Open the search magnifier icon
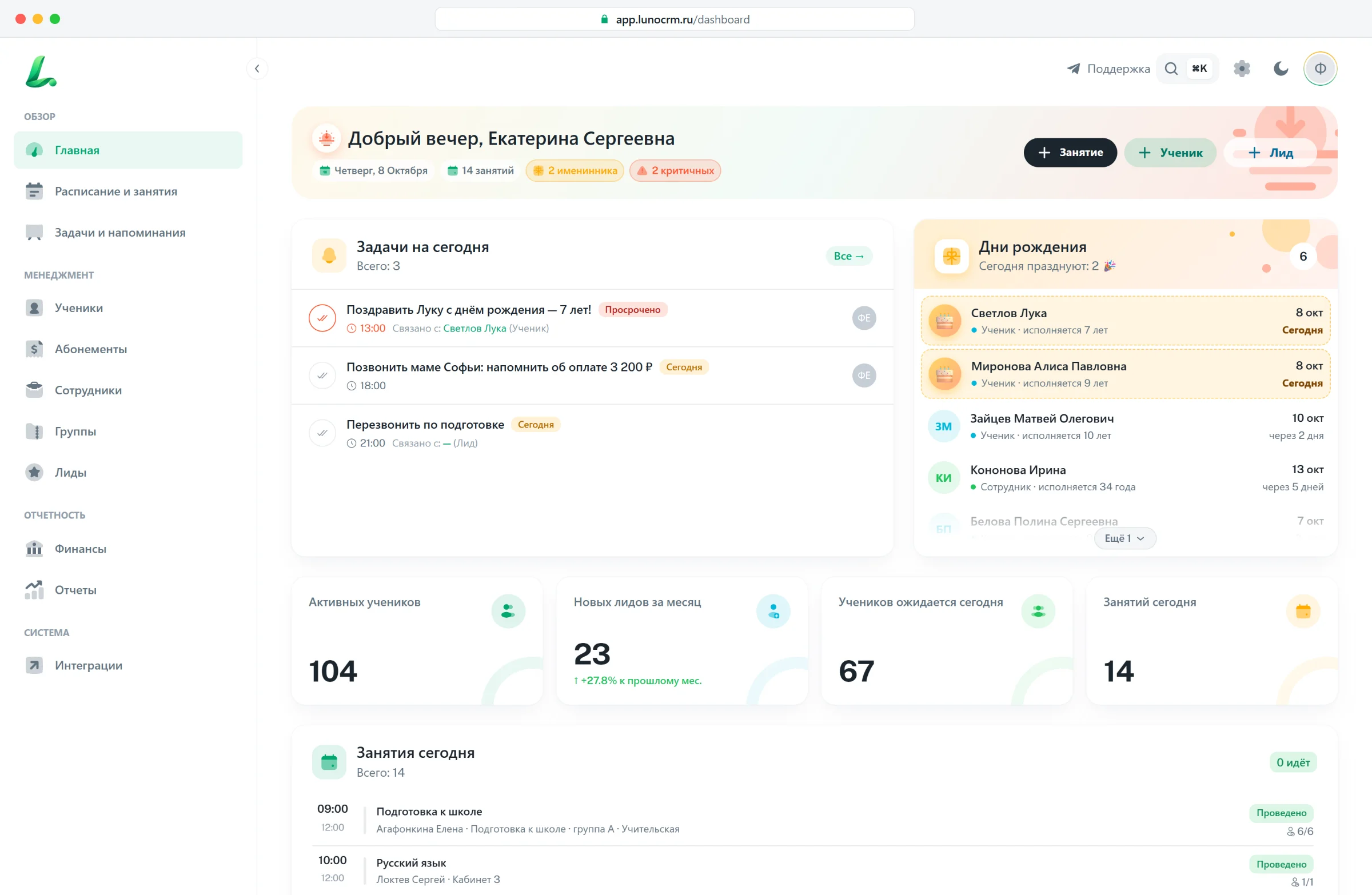This screenshot has height=895, width=1372. click(1171, 69)
